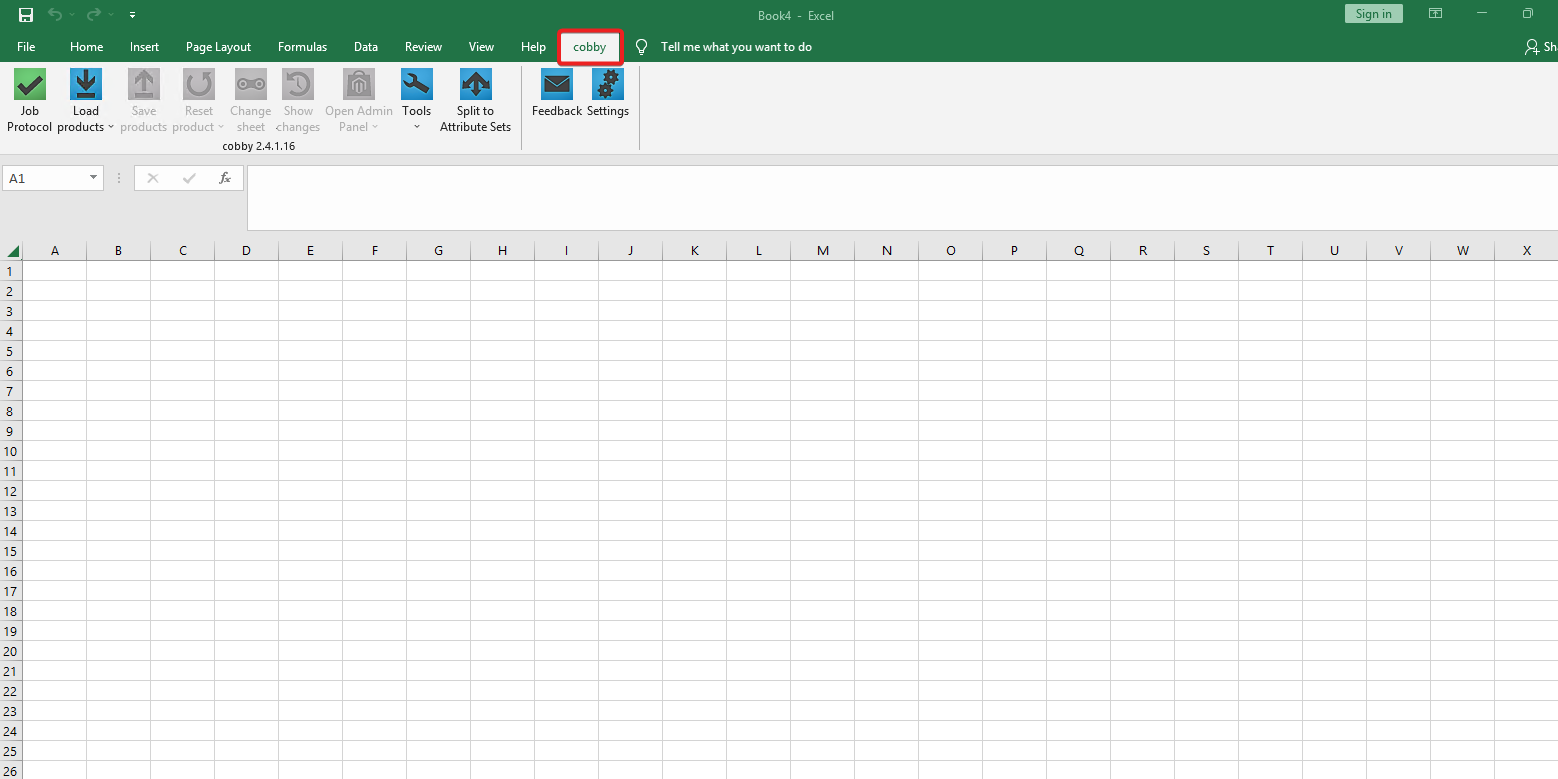
Task: Select cell A1
Action: pyautogui.click(x=54, y=271)
